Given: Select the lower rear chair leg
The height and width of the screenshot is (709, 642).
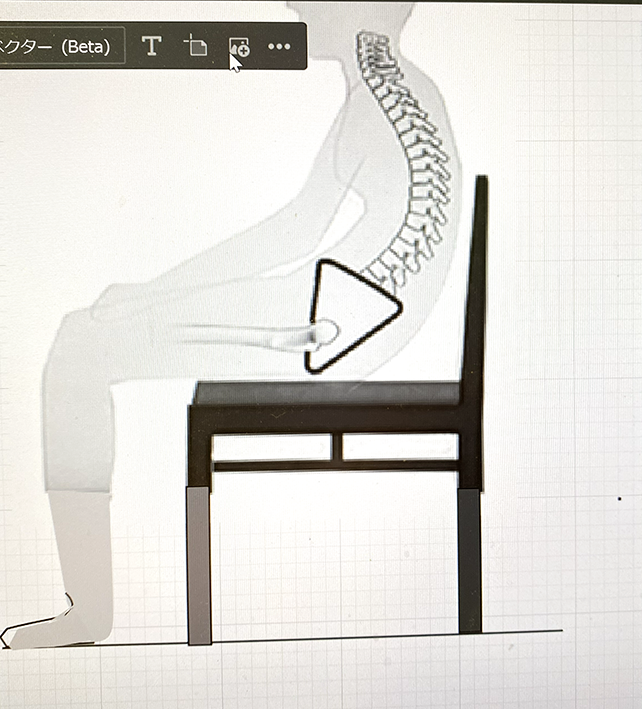Looking at the screenshot, I should click(469, 560).
